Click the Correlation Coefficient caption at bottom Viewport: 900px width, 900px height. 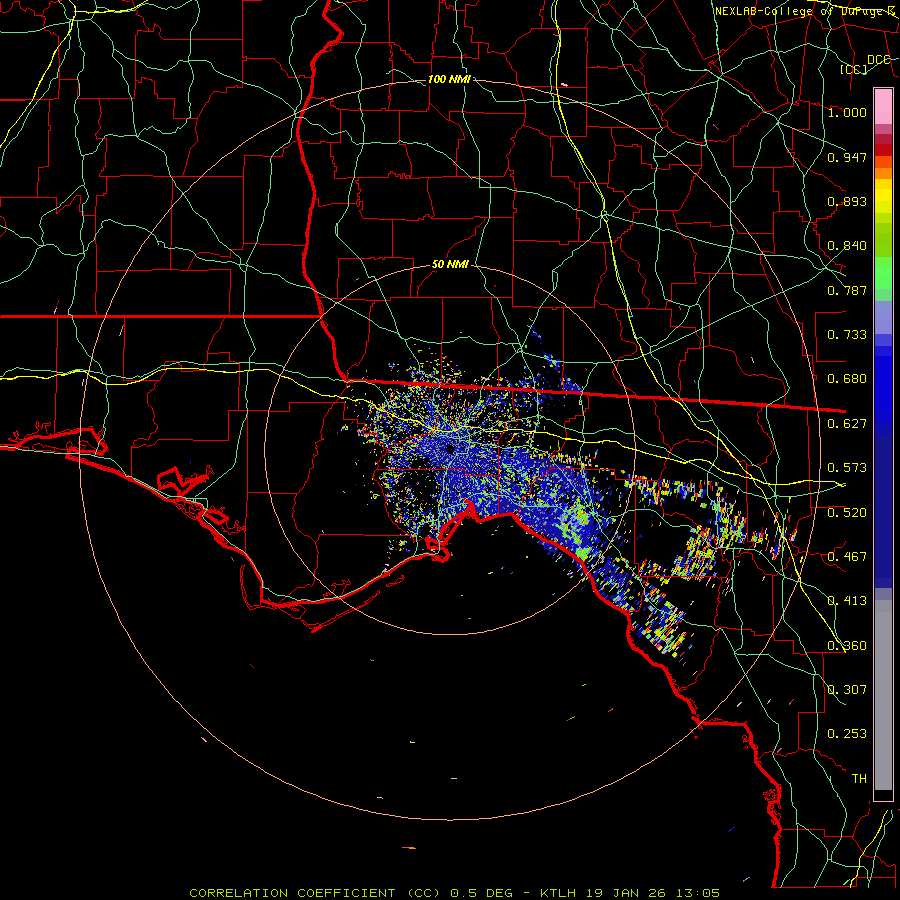pos(455,893)
